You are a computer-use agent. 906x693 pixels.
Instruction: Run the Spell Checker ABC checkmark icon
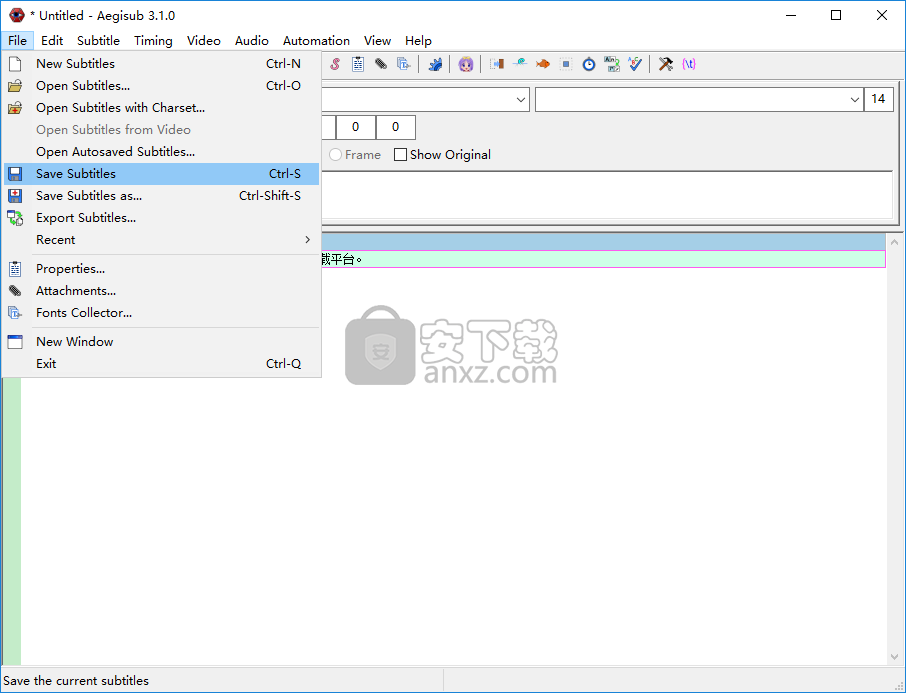pyautogui.click(x=635, y=64)
